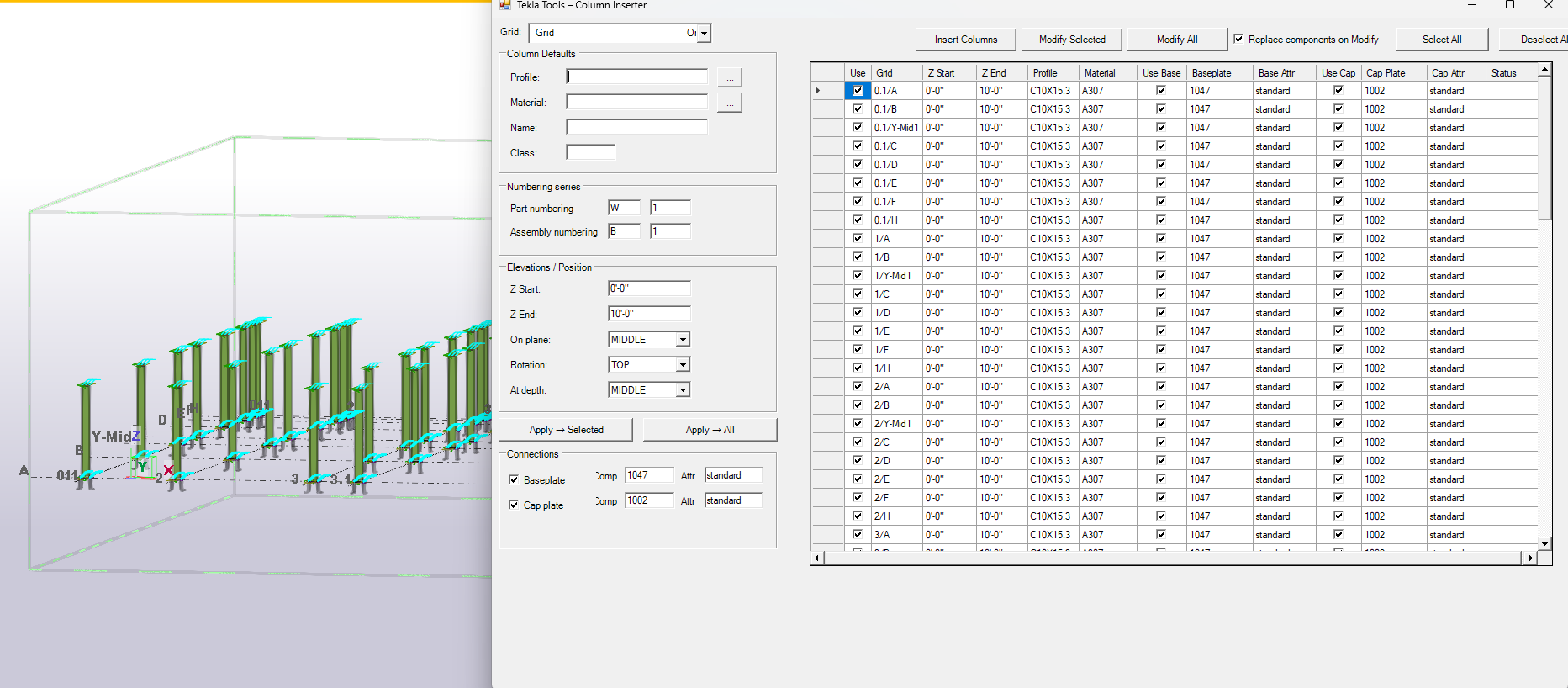Click the Z End elevation field
Image resolution: width=1568 pixels, height=688 pixels.
click(x=649, y=314)
